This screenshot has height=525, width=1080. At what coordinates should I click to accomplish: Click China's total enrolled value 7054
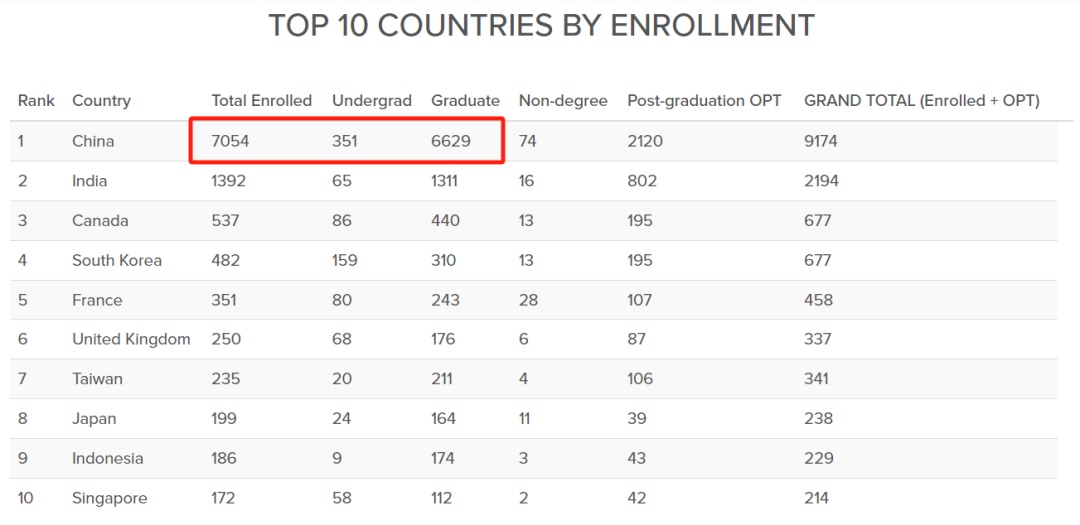coord(230,141)
